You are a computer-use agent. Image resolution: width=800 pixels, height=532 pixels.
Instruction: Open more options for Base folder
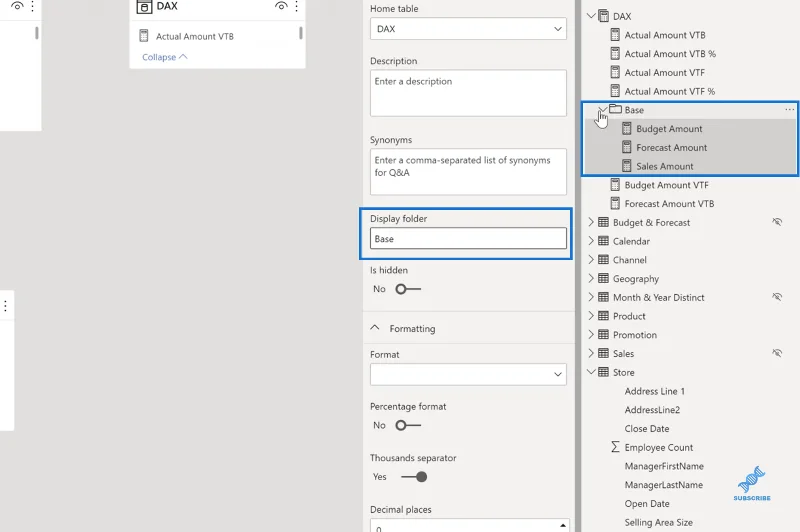click(x=789, y=109)
